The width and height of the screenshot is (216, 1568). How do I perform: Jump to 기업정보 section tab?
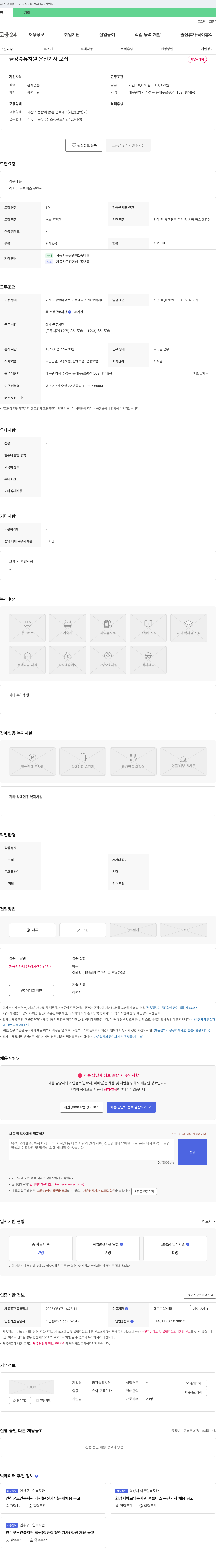pos(207,49)
